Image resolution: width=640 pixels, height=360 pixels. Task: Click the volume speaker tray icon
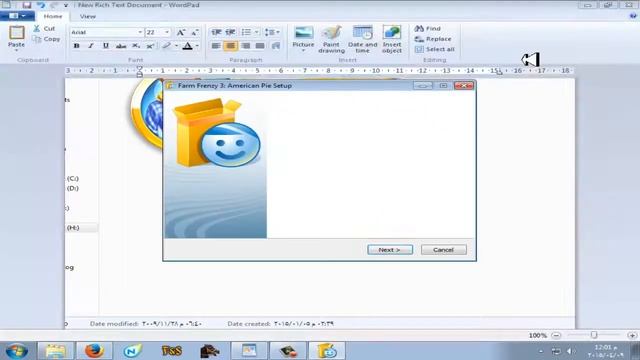click(x=570, y=351)
